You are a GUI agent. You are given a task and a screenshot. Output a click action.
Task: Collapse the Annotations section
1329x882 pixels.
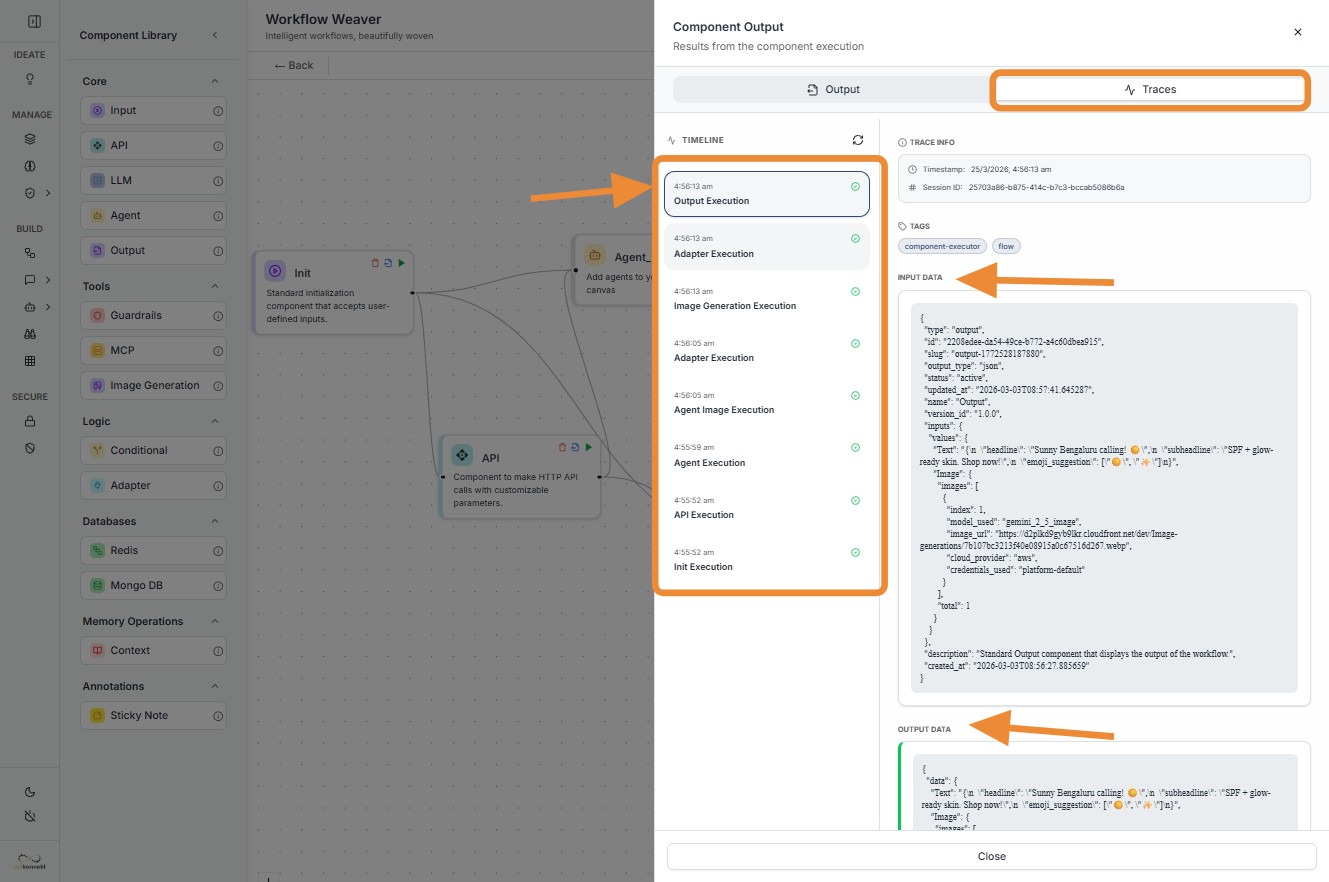coord(215,686)
